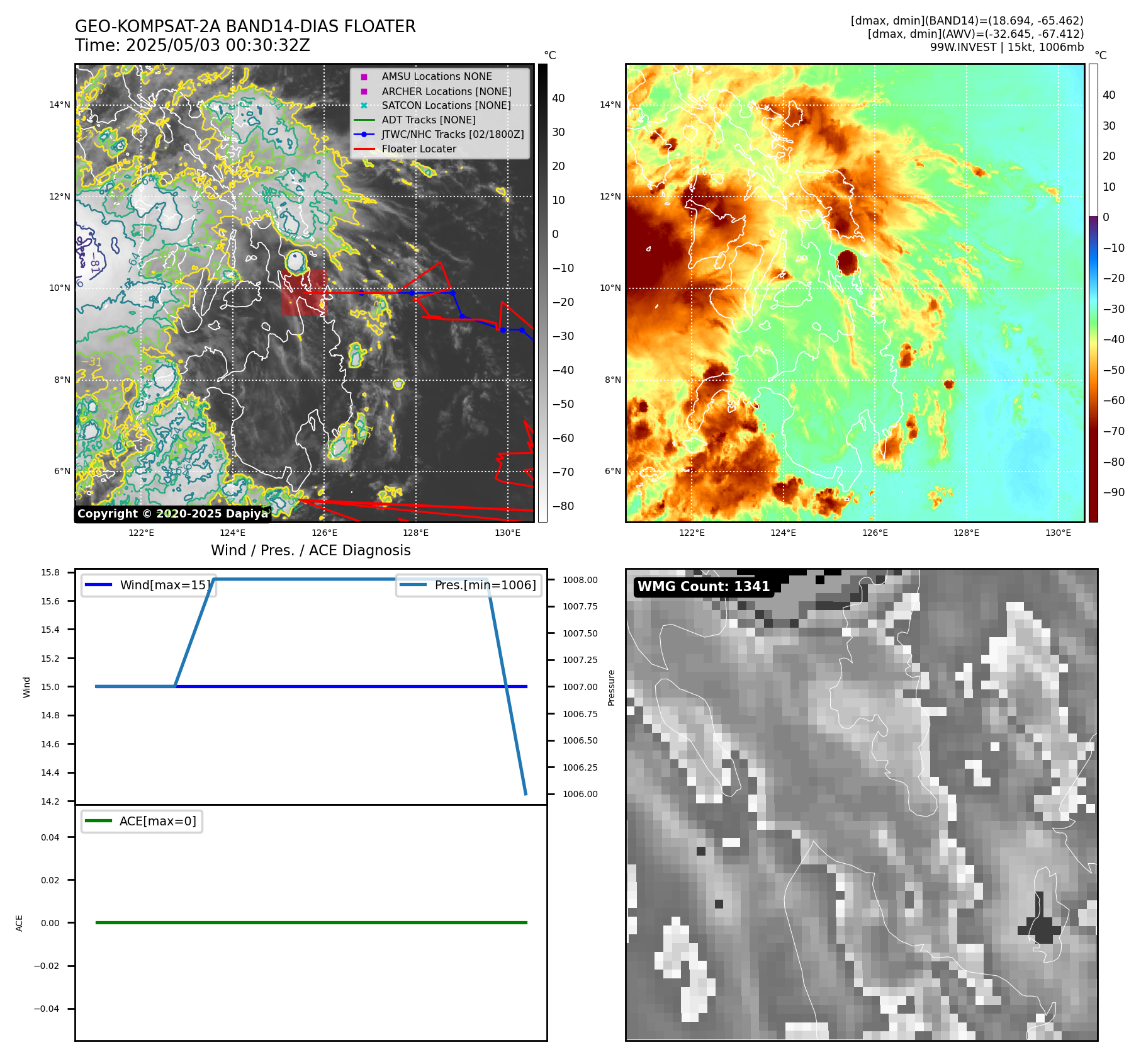Click the BAND14 dmax, dmin readout text
1141x1064 pixels.
point(967,21)
